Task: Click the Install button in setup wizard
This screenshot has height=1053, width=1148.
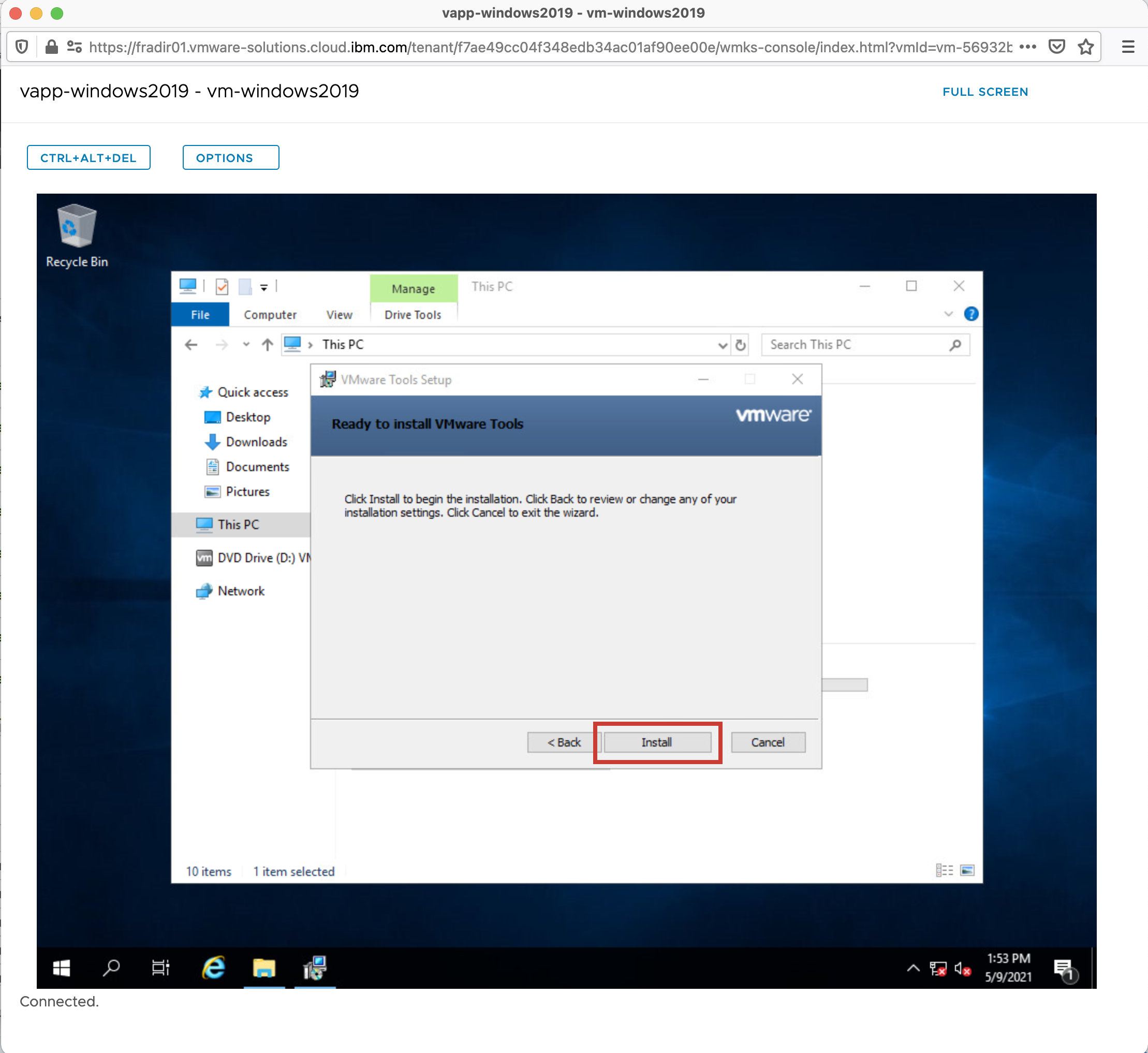Action: [x=656, y=742]
